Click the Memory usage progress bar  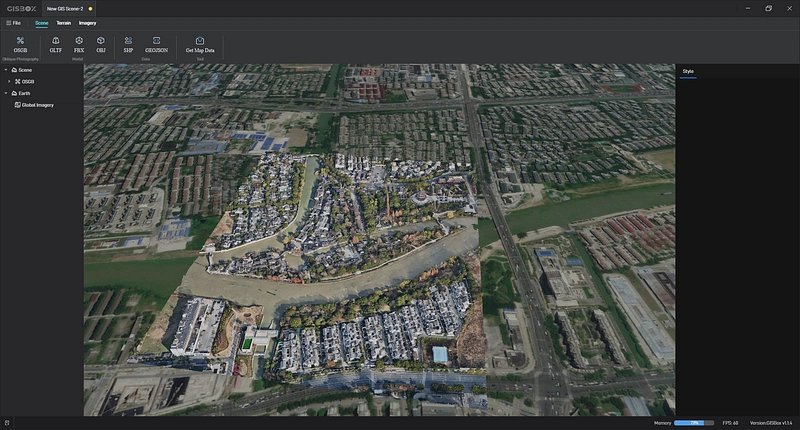coord(694,423)
